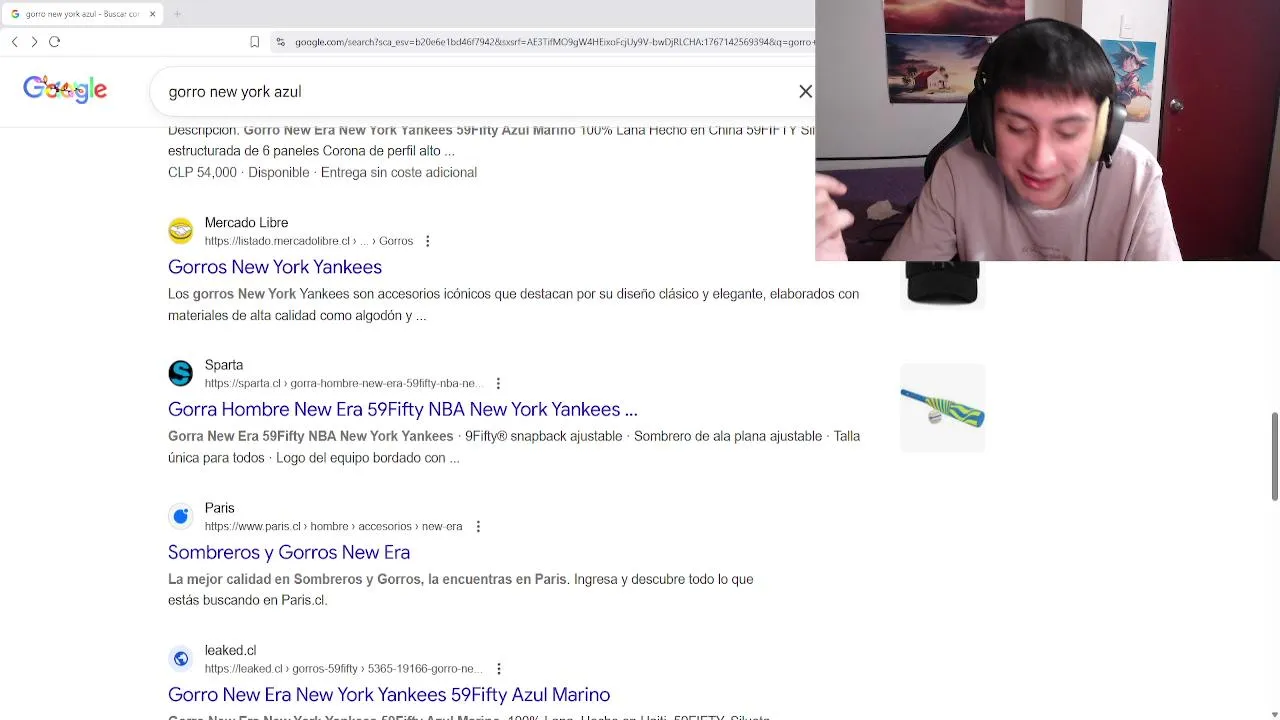Click the Mercado Libre result description snippet
Viewport: 1280px width, 720px height.
(513, 305)
